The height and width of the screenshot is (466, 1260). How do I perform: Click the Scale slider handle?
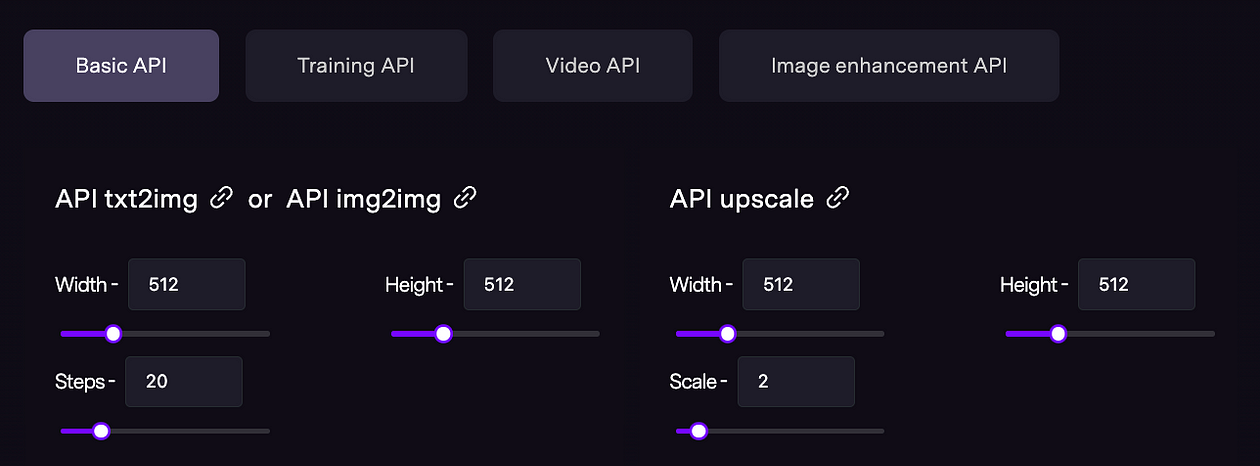tap(698, 431)
